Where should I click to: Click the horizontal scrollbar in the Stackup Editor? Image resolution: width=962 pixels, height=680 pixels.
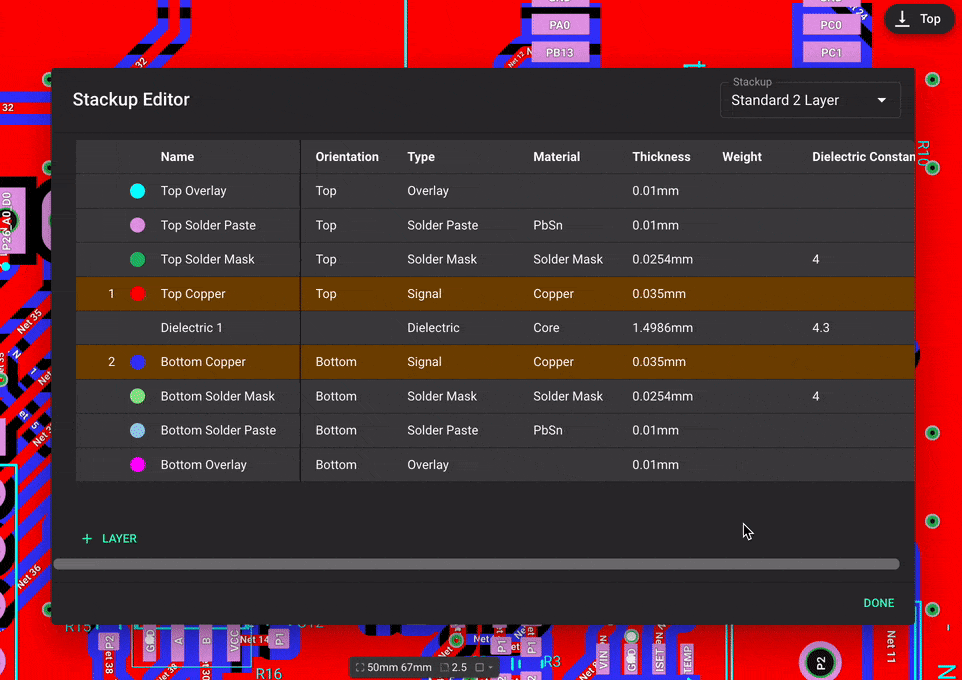coord(478,563)
